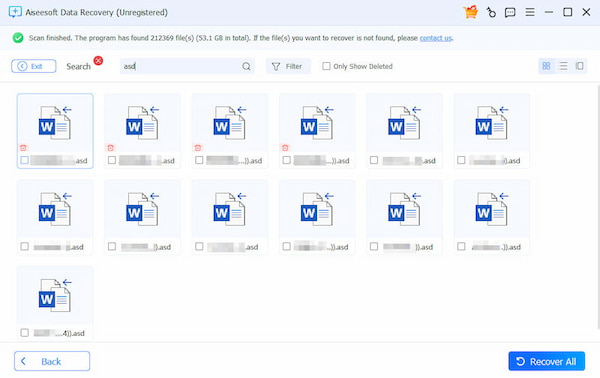Image resolution: width=600 pixels, height=378 pixels.
Task: Select the last Word file thumbnail in row two
Action: [x=491, y=209]
